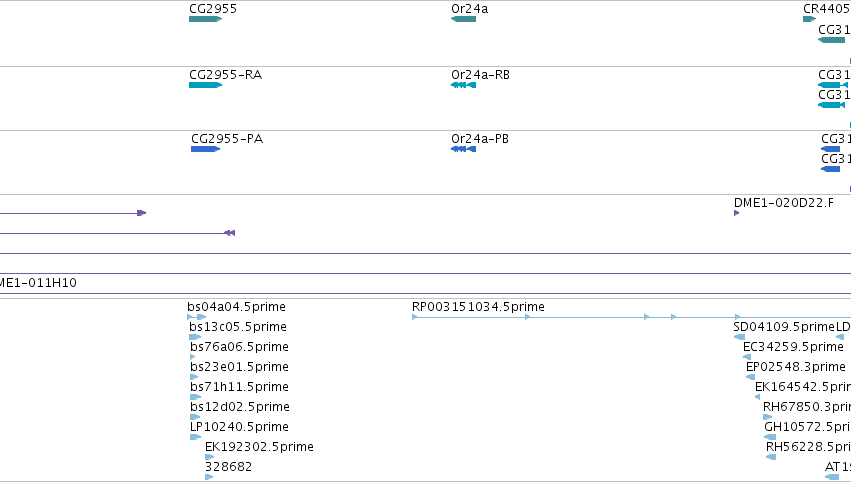The width and height of the screenshot is (851, 482).
Task: Click the SD04109.5prime EST glyph
Action: (739, 337)
